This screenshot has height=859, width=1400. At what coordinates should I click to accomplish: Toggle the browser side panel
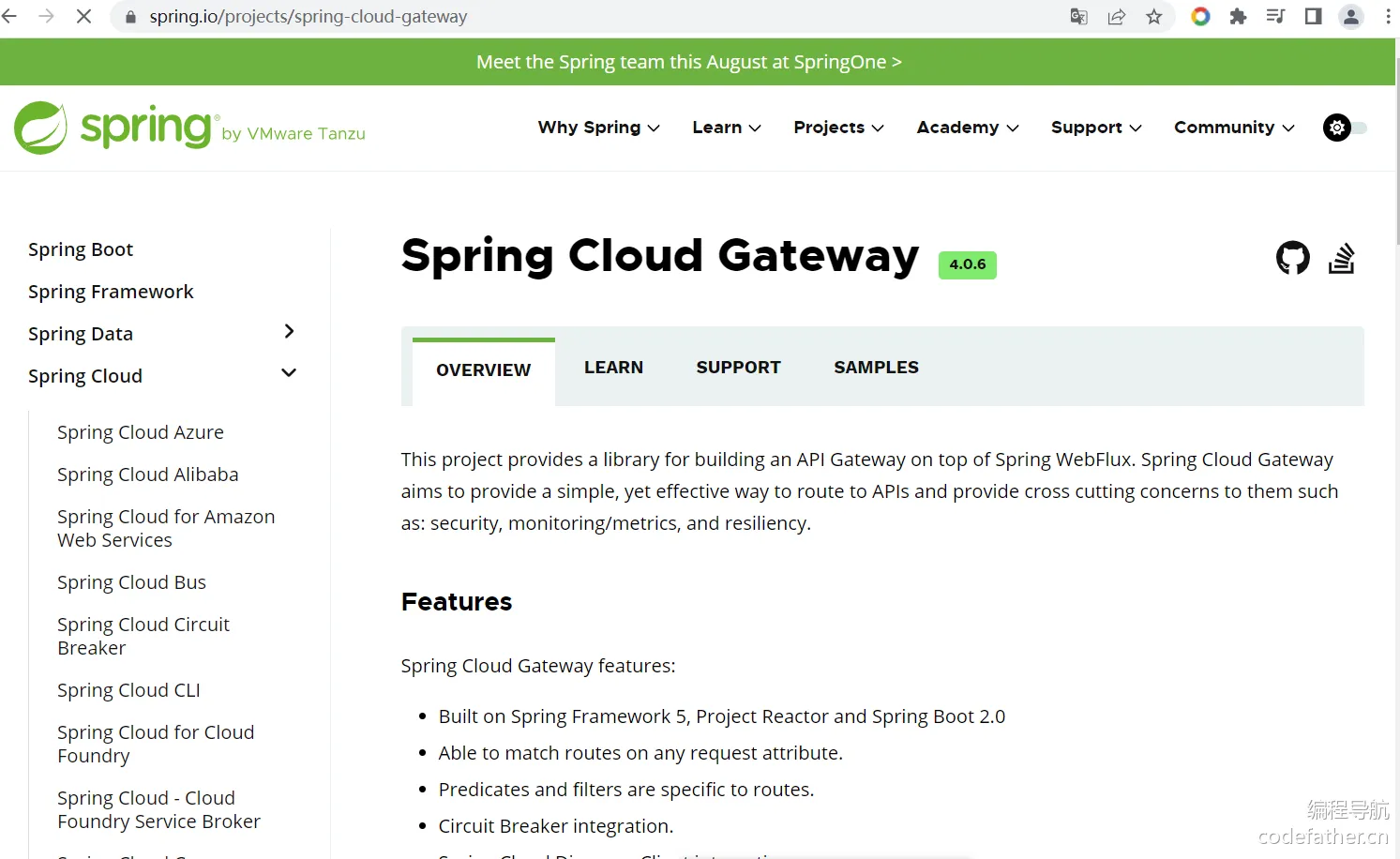click(x=1313, y=16)
